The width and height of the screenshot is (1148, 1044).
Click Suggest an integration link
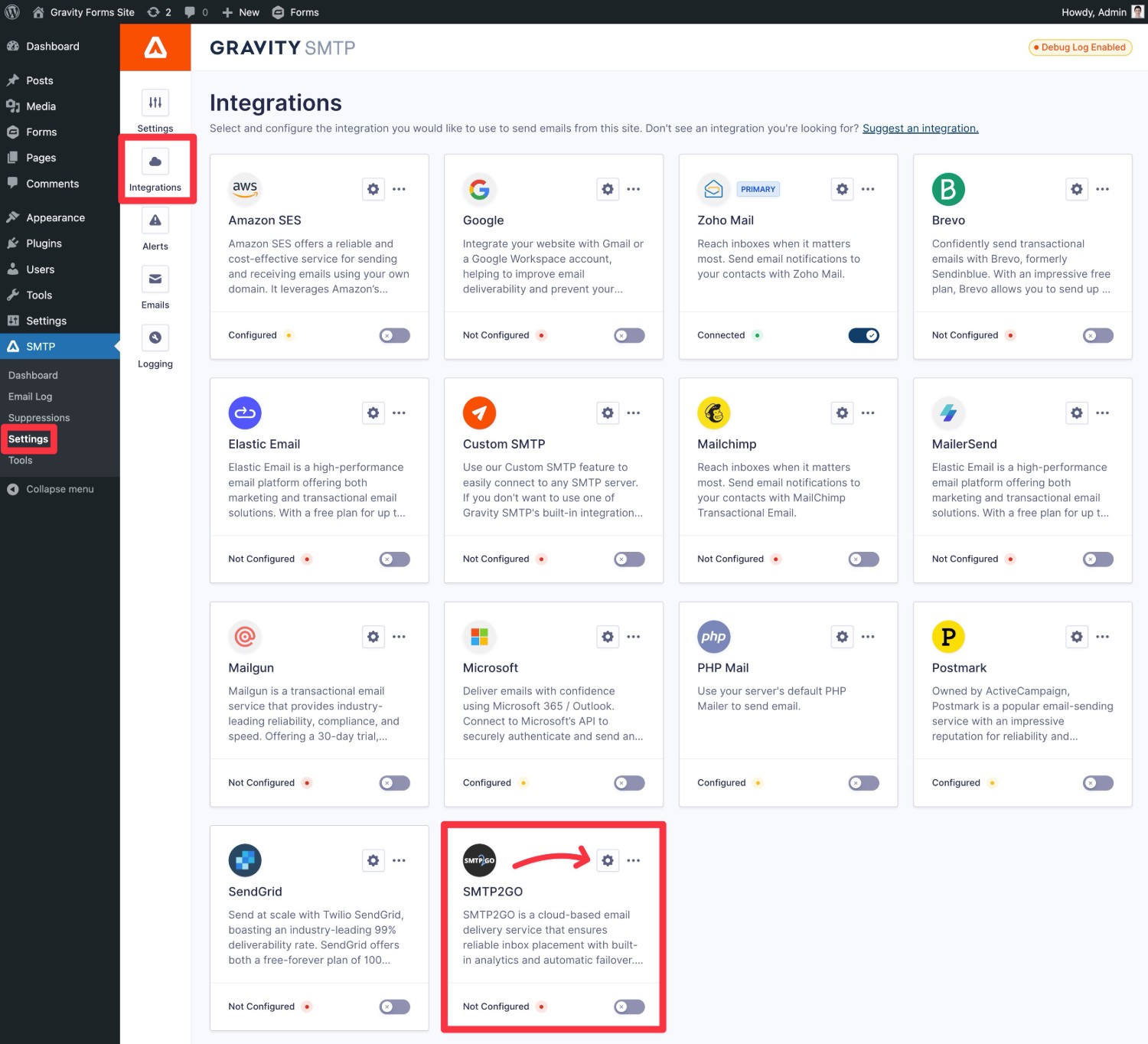(x=920, y=129)
